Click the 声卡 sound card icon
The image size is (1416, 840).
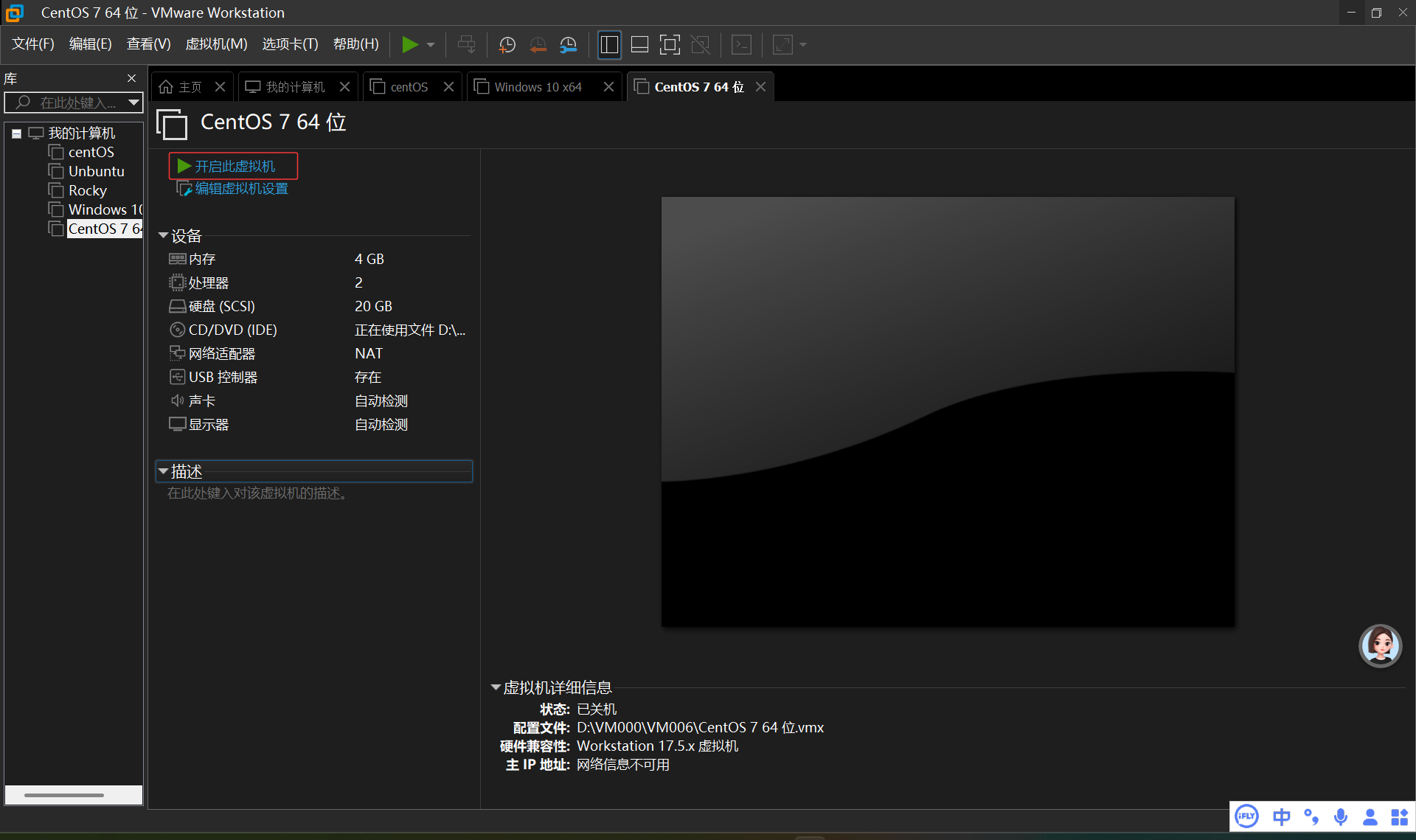pyautogui.click(x=177, y=400)
